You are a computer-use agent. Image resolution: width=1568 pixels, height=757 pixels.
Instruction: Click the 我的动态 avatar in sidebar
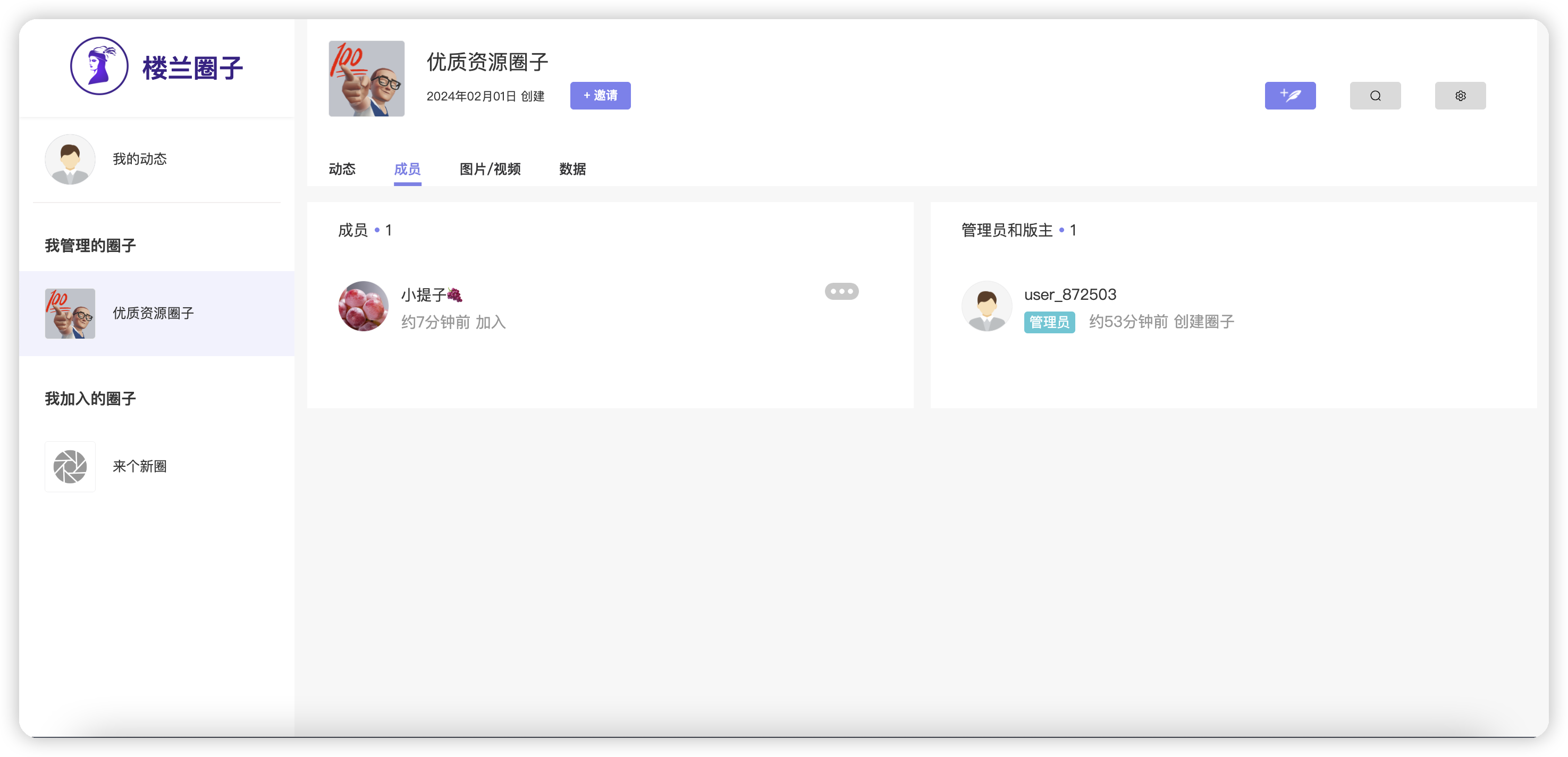click(70, 159)
